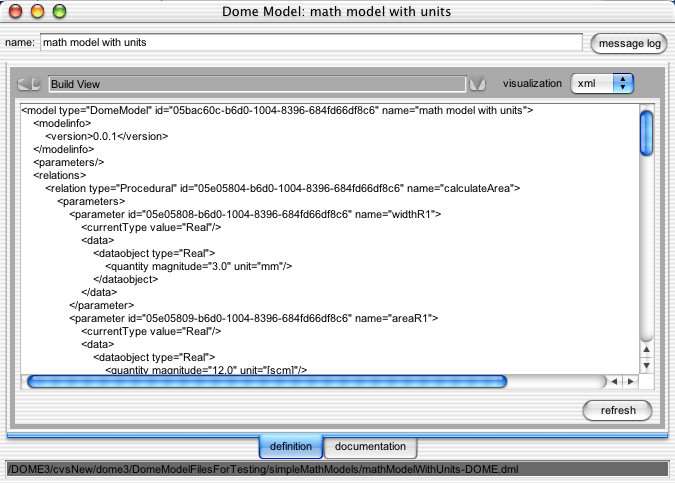Click the <version>0.0.1</version> line
Viewport: 675px width, 483px height.
[107, 136]
